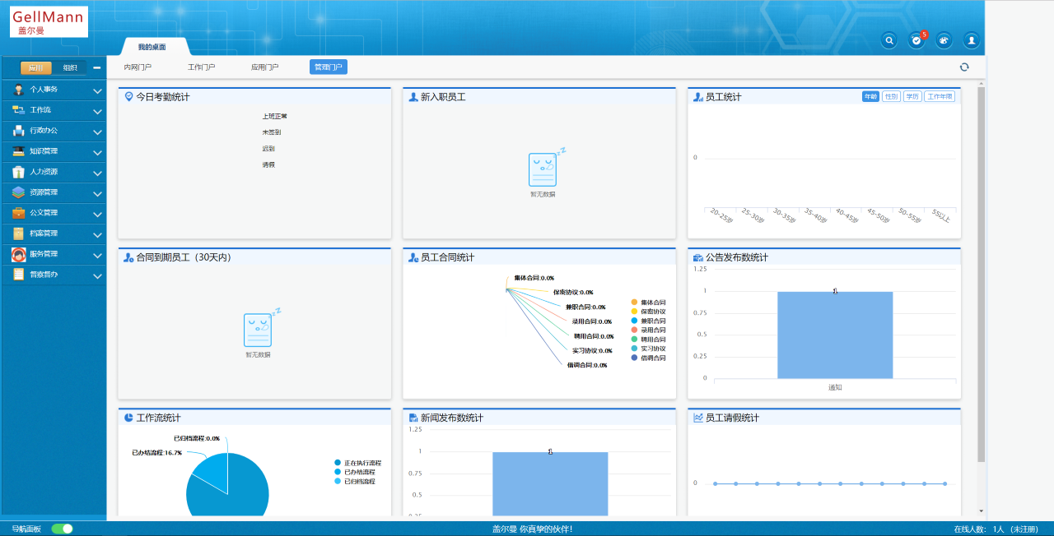Click the refresh icon below header
Viewport: 1054px width, 536px height.
coord(964,67)
